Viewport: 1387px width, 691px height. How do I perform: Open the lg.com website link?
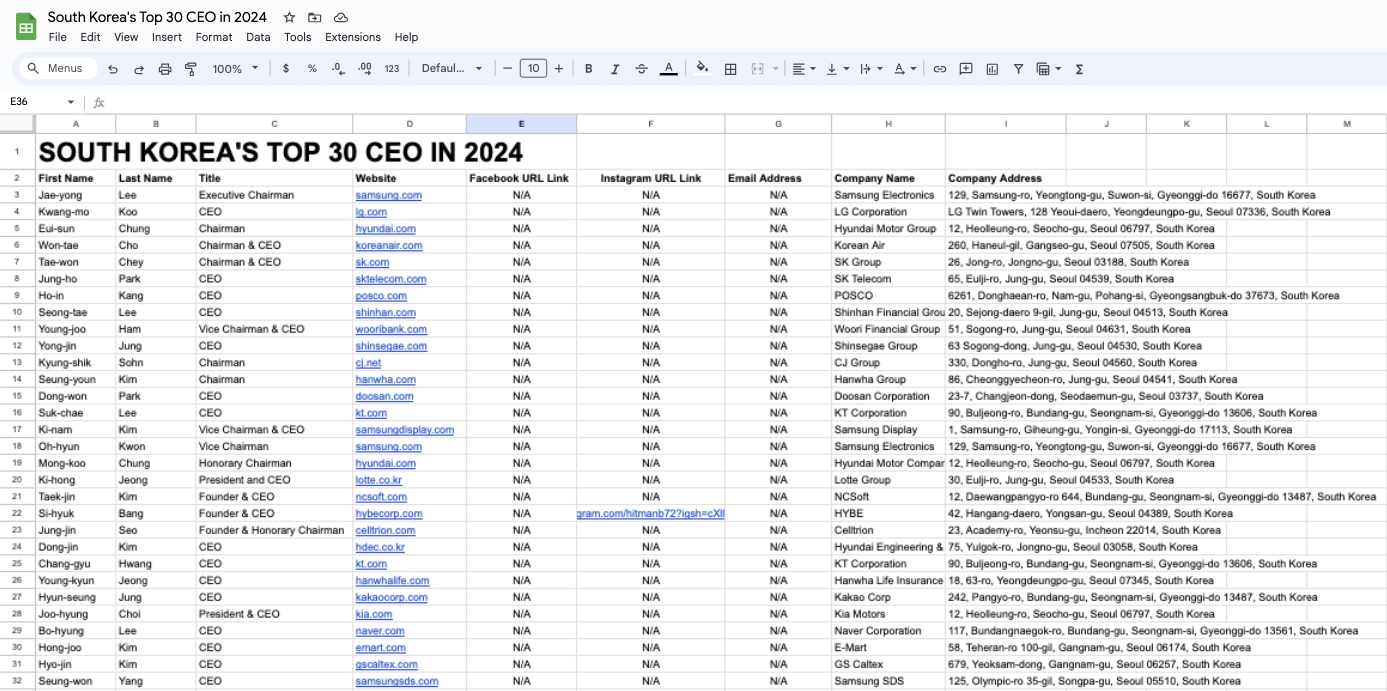pyautogui.click(x=371, y=212)
